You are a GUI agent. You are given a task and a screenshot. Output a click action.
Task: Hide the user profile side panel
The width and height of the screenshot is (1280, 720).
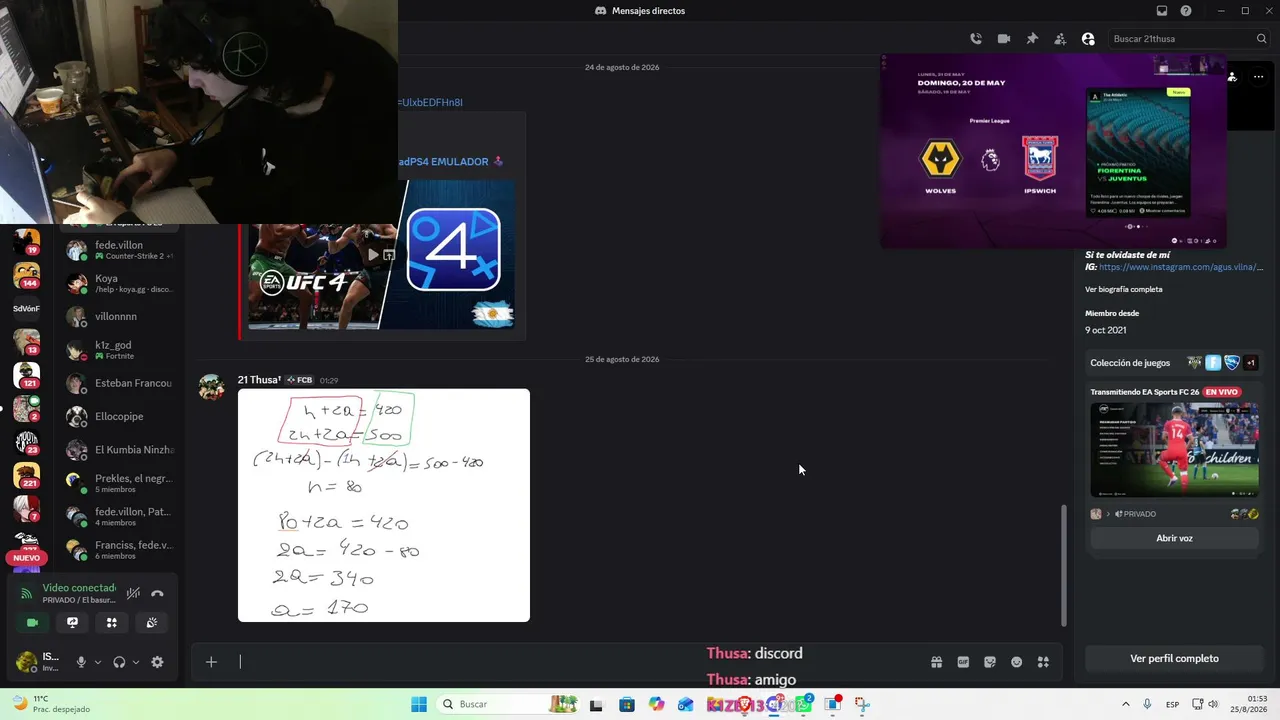pos(1088,39)
